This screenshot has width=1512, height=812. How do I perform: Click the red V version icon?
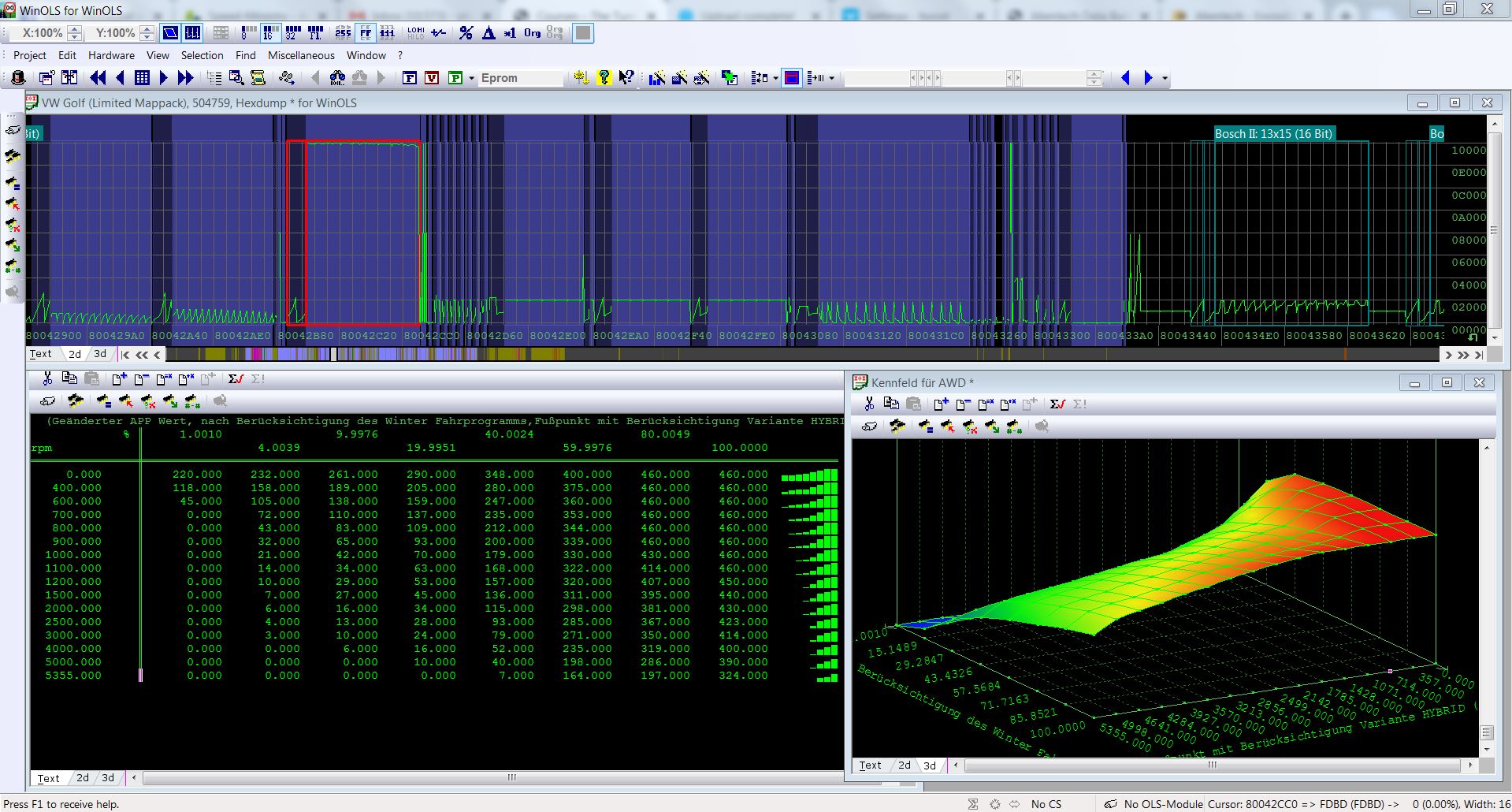click(432, 78)
